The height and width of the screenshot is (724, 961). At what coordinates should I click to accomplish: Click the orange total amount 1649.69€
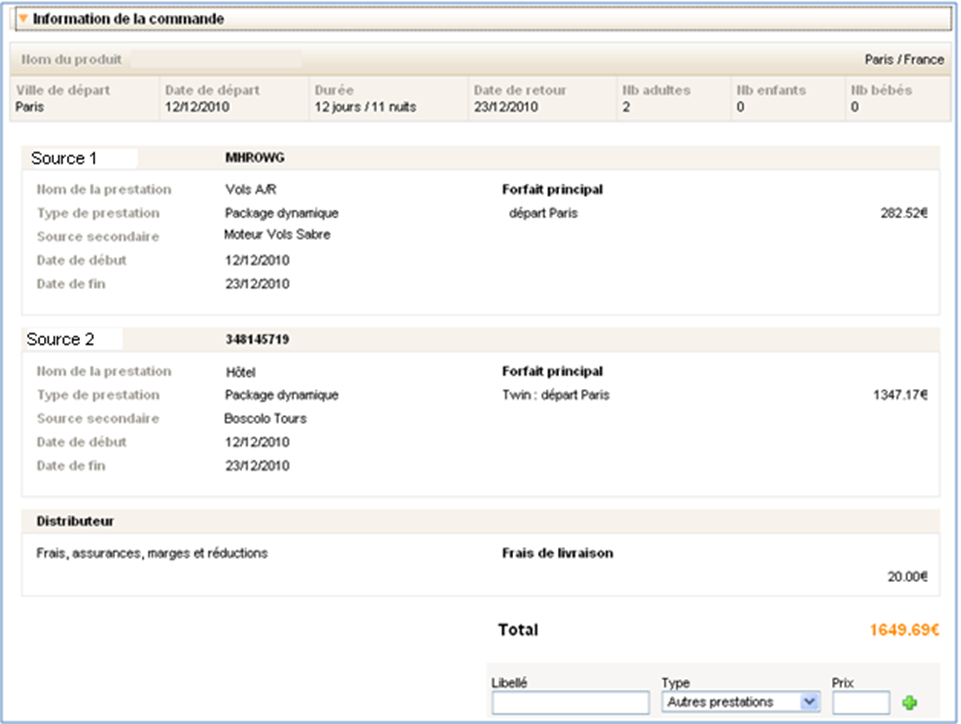906,631
